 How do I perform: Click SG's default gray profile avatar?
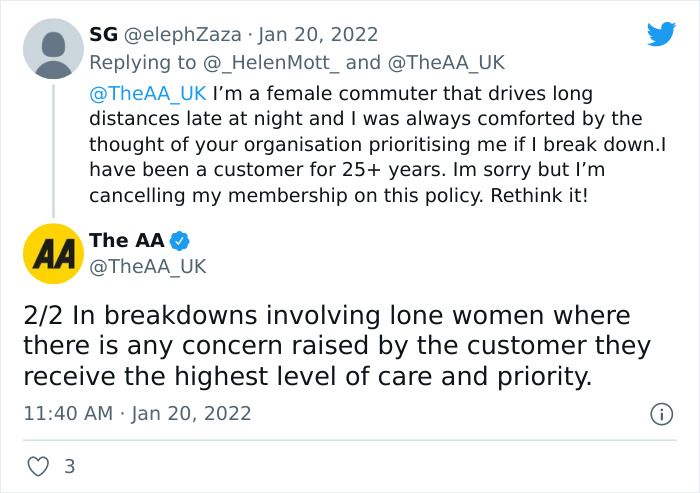[x=52, y=48]
